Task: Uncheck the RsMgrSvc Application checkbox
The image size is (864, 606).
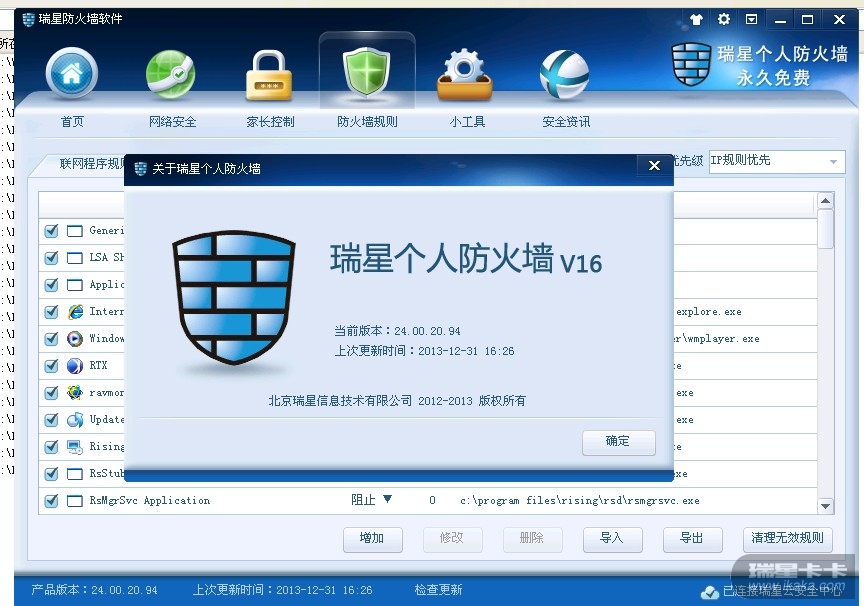Action: pos(52,501)
